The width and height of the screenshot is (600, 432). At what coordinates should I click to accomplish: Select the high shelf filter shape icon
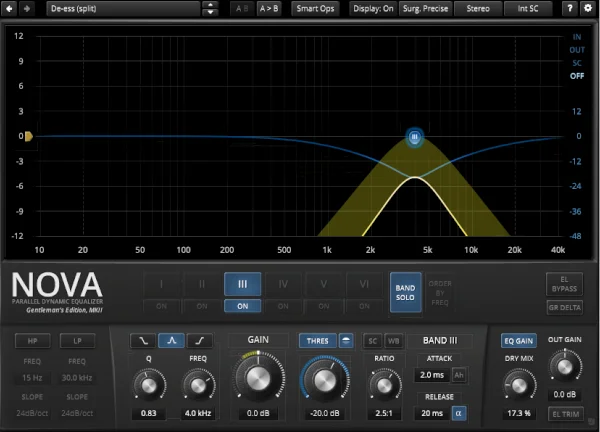(x=200, y=341)
